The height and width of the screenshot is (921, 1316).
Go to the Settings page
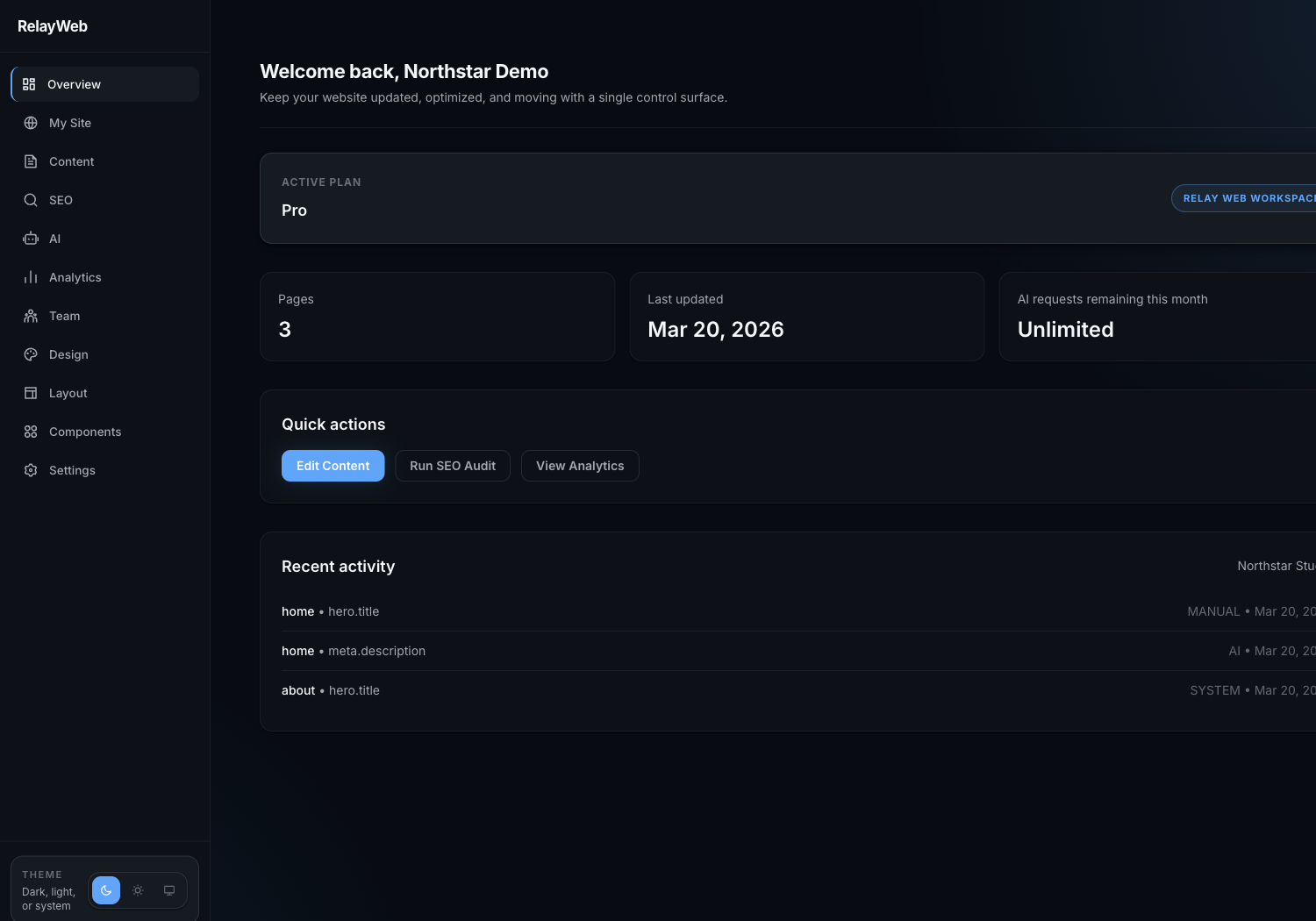(72, 470)
